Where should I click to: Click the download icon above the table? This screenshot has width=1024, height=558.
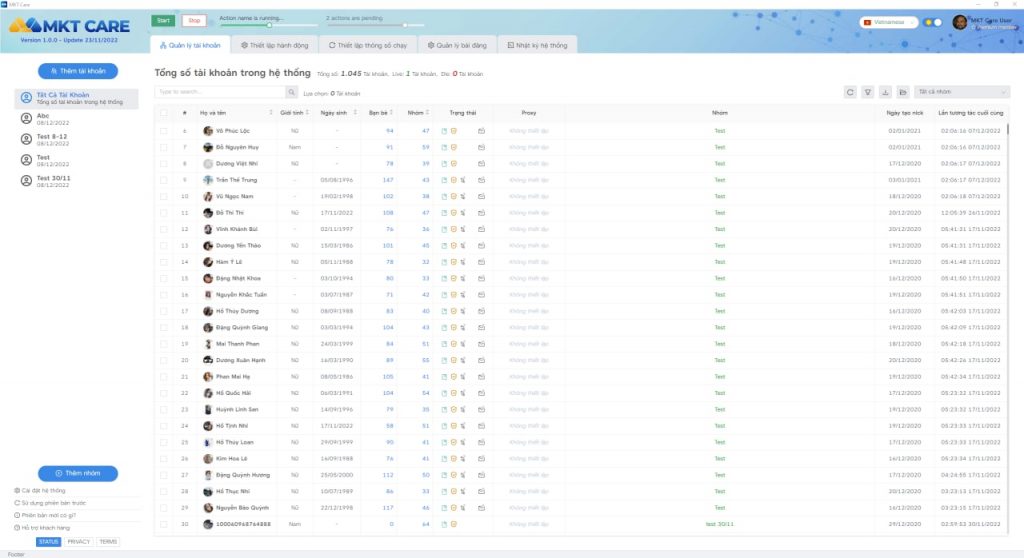point(885,92)
